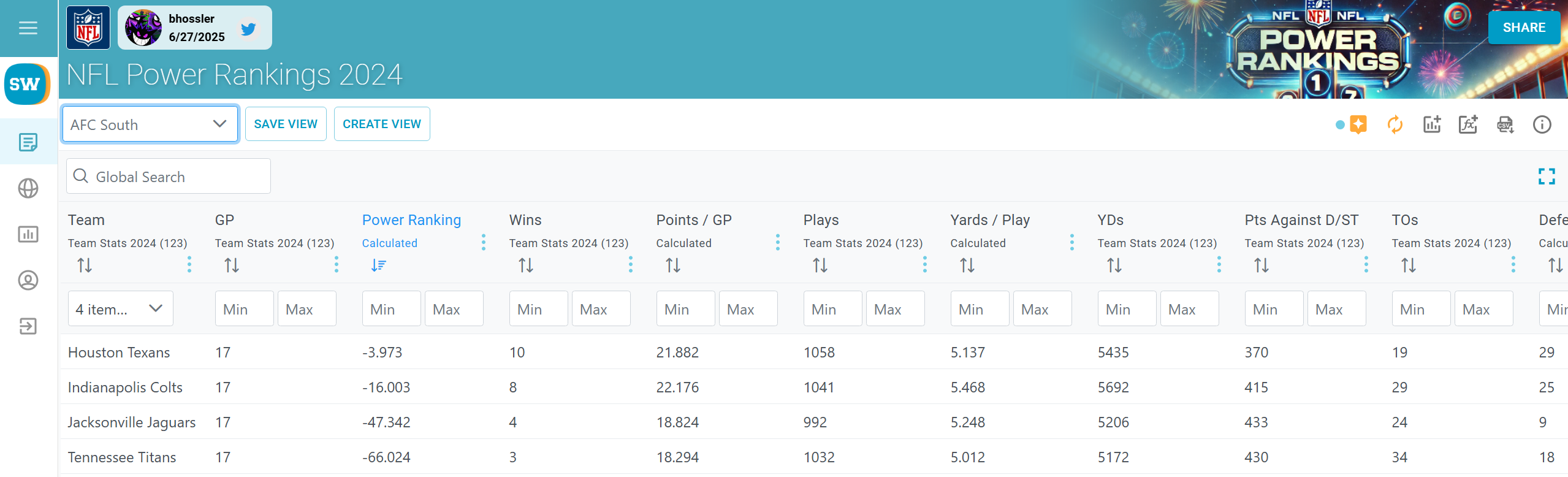Screen dimensions: 1568x477
Task: Sort by Yards / Play column
Action: coord(967,265)
